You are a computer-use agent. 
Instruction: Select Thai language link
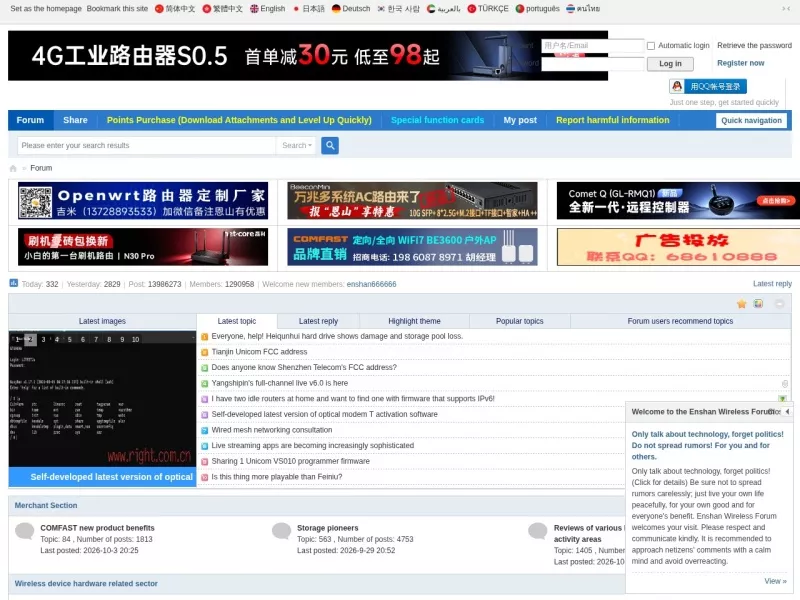tap(583, 9)
